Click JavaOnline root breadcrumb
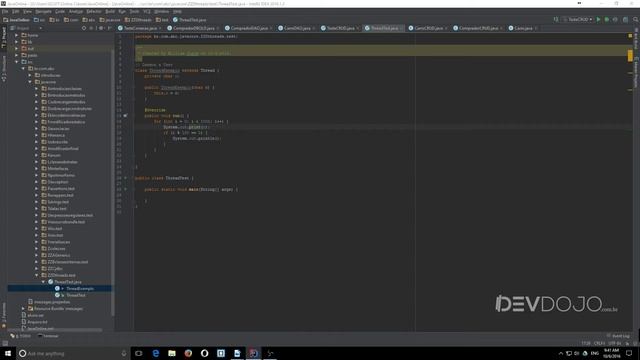The width and height of the screenshot is (640, 360). point(17,20)
